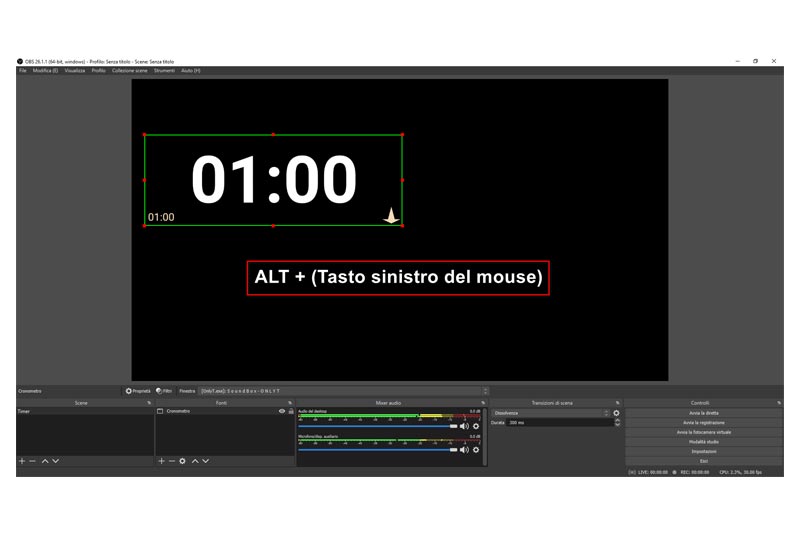Remove the selected source with minus icon
800x534 pixels.
[172, 461]
